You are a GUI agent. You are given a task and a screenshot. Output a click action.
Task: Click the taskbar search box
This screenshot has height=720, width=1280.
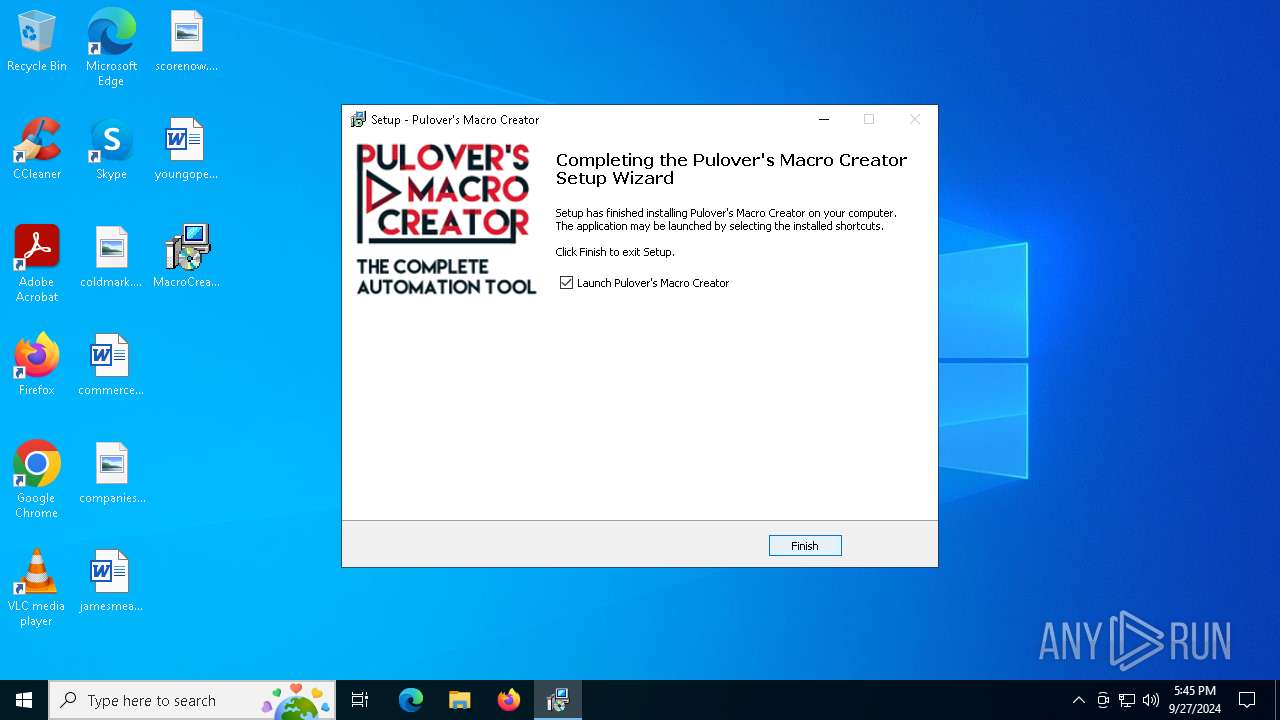pos(192,700)
